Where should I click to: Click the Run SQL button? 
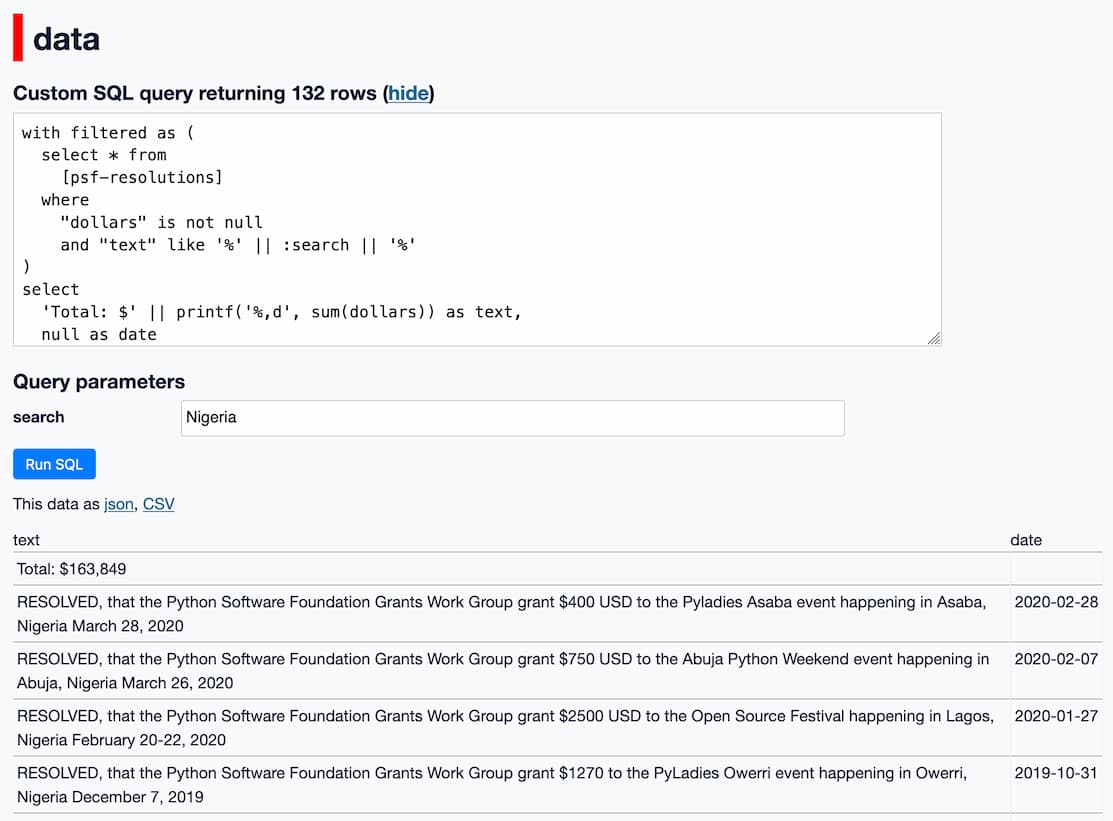(x=54, y=464)
